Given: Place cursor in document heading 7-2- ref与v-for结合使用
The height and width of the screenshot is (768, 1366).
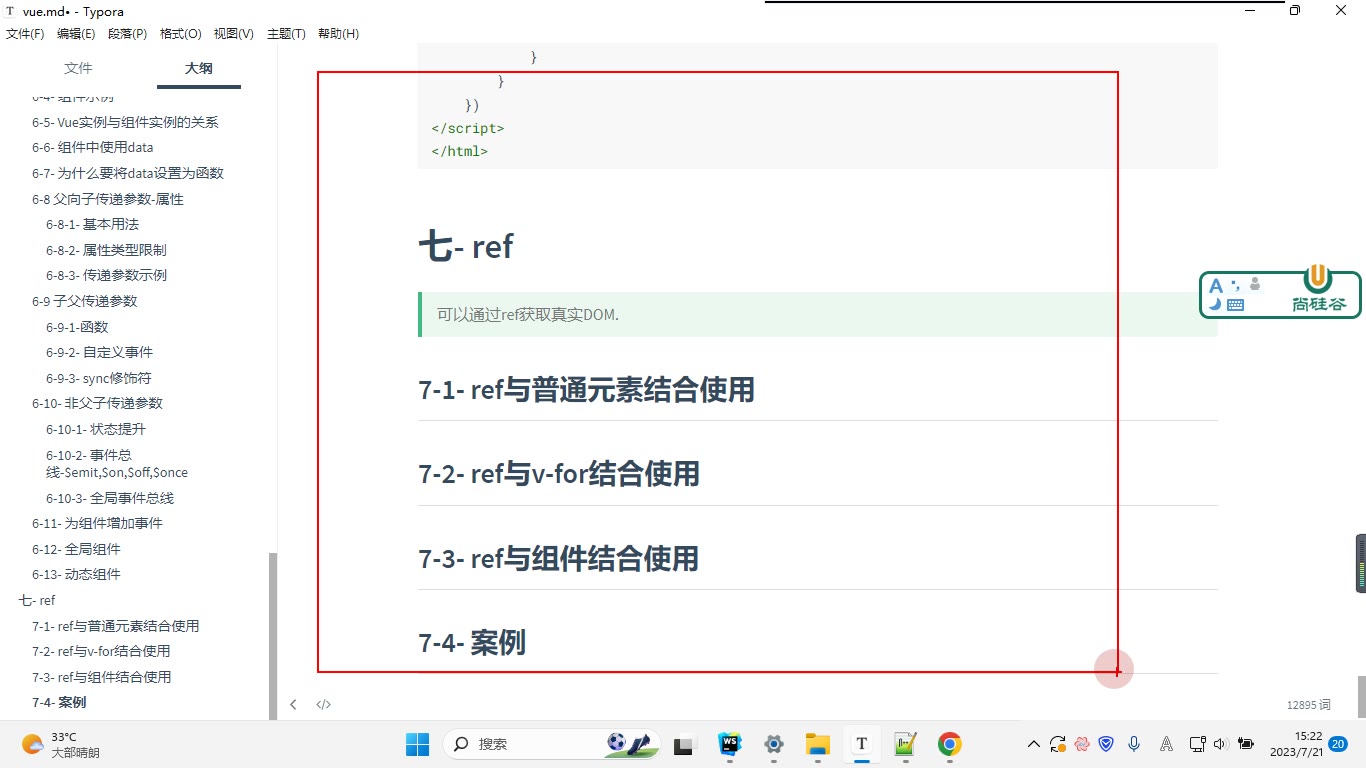Looking at the screenshot, I should tap(559, 473).
